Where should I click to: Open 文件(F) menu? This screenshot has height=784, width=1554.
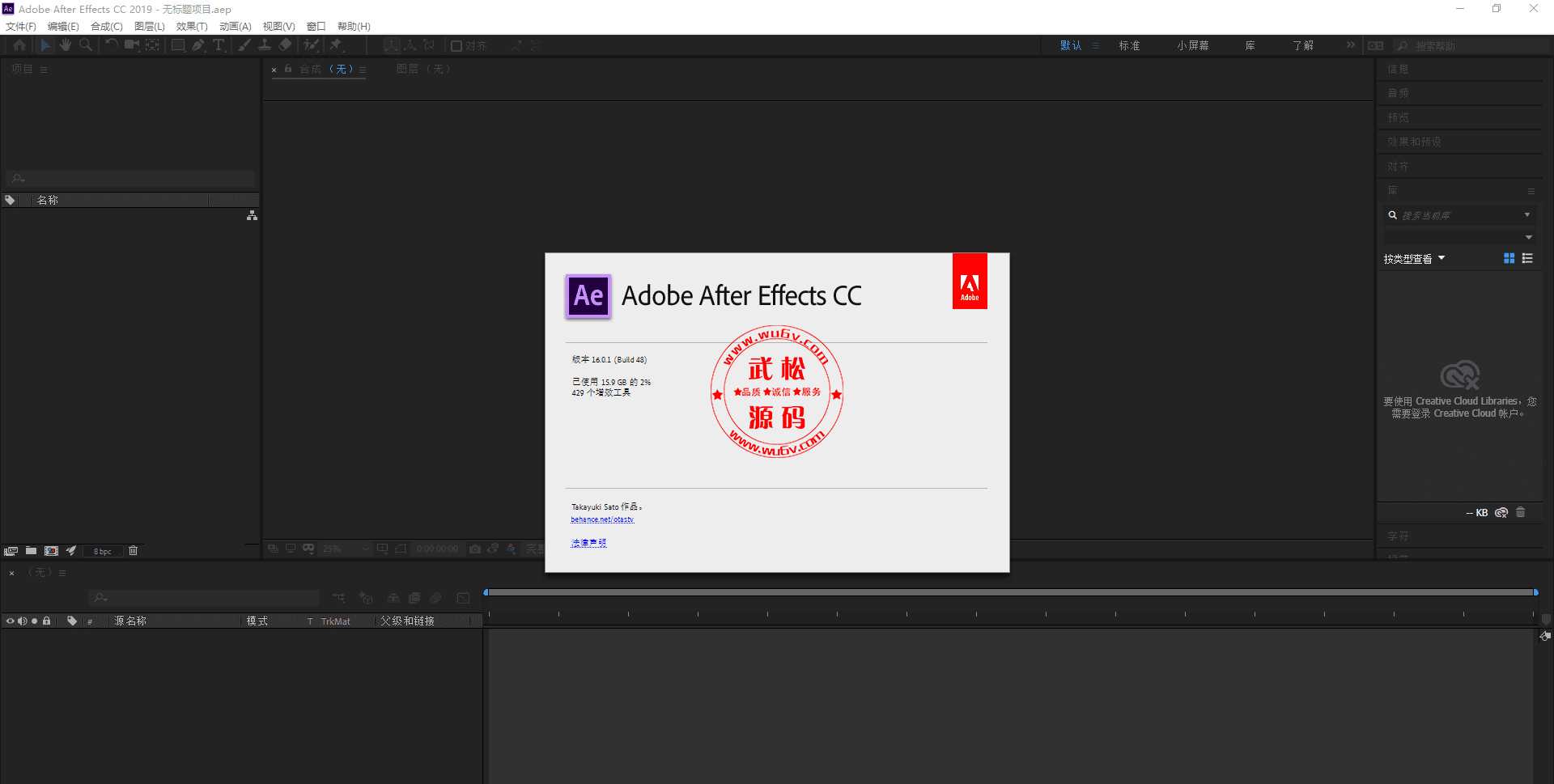(21, 26)
